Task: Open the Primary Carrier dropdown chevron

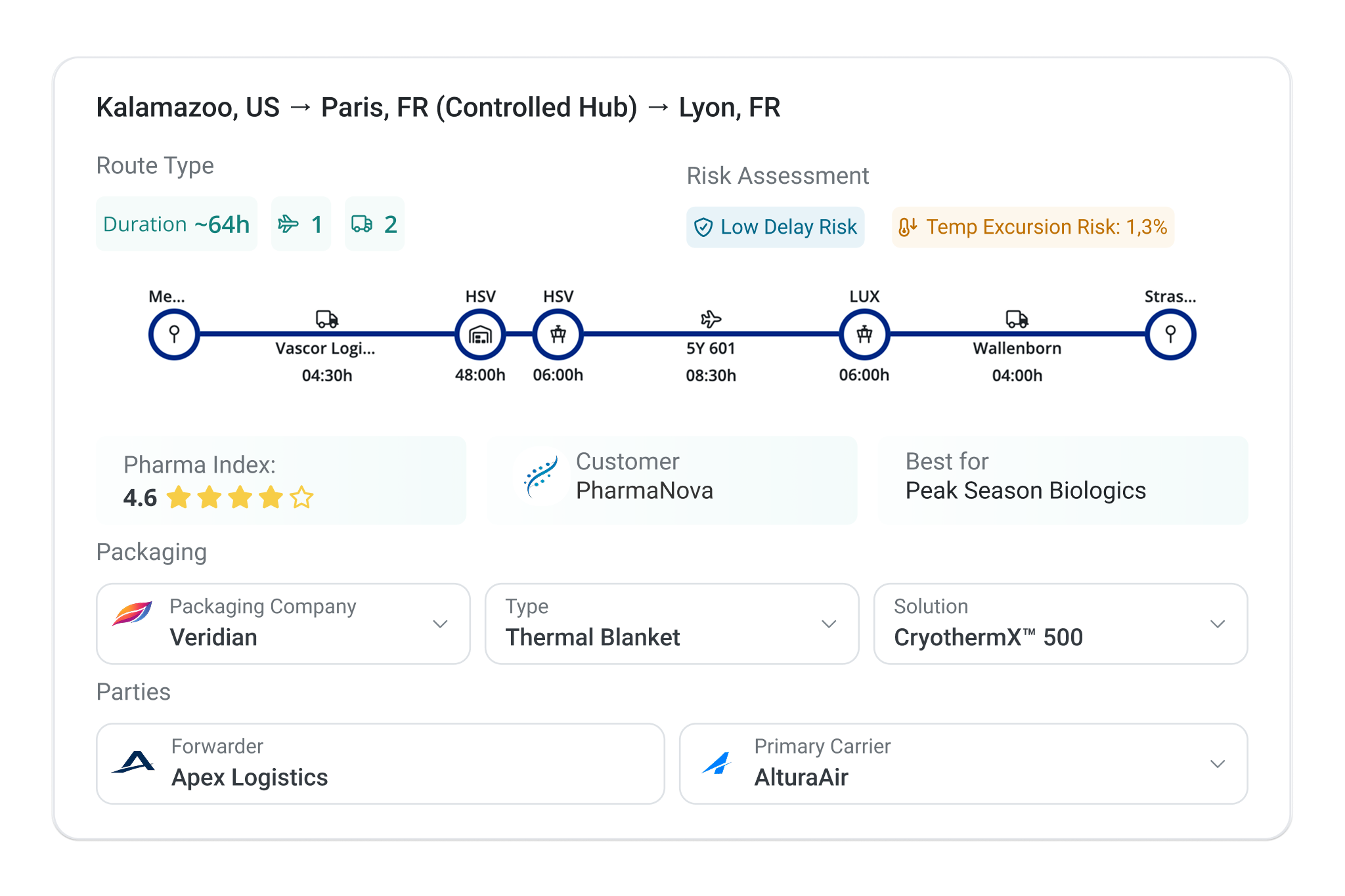Action: (x=1218, y=763)
